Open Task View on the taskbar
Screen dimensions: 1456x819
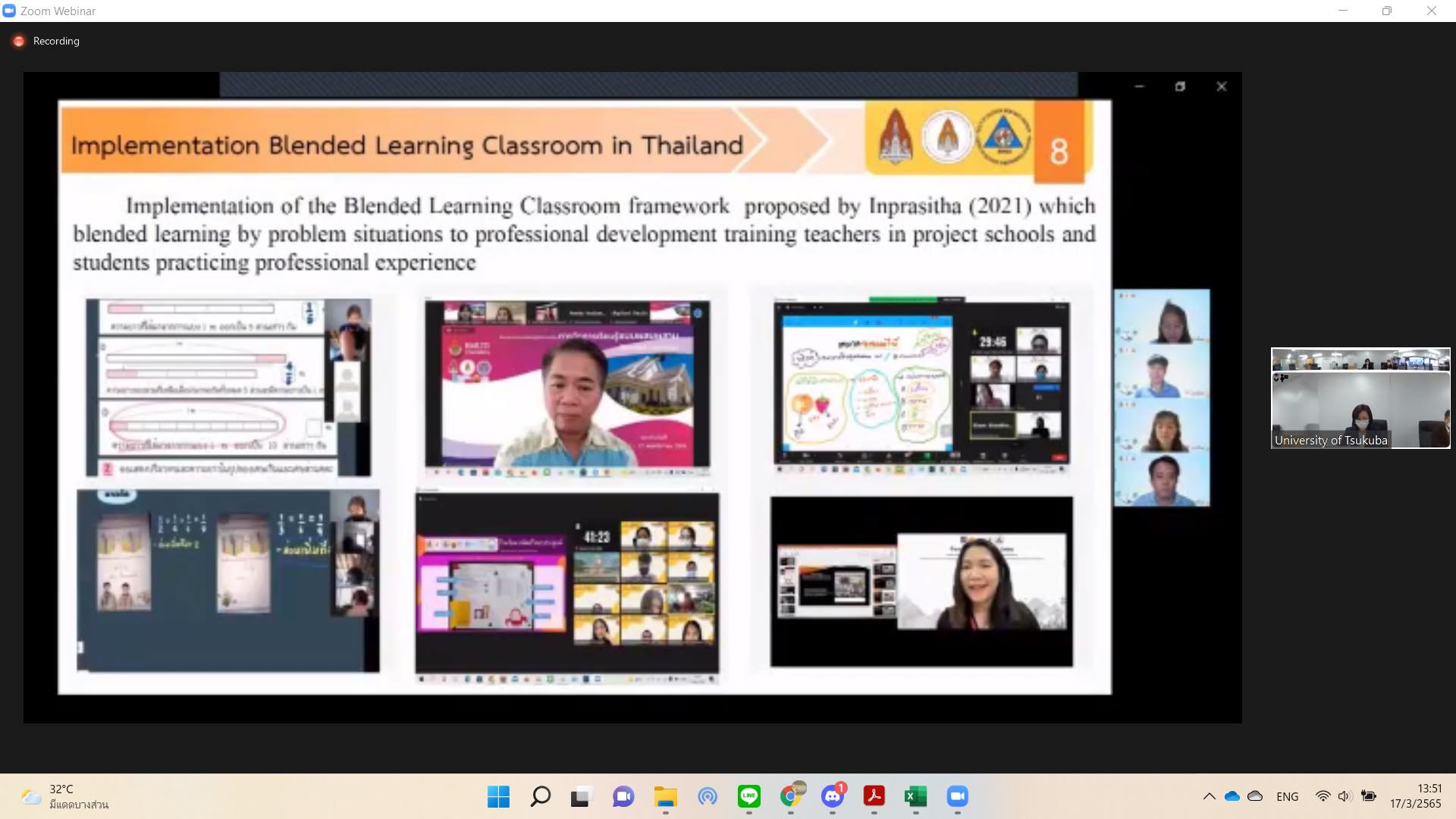[x=581, y=796]
